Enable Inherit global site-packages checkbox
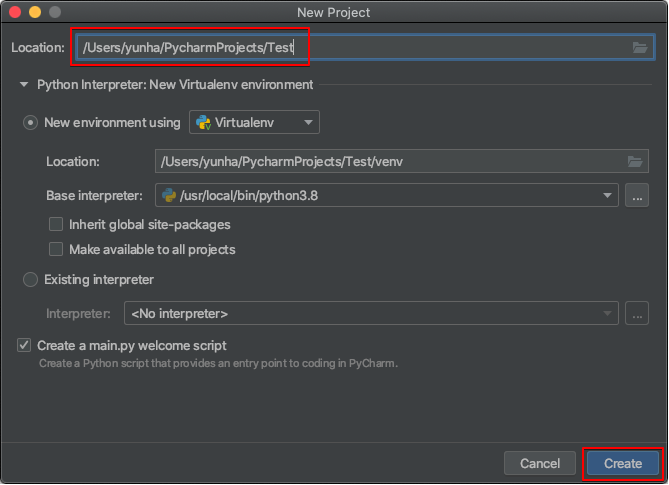Screen dimensions: 669x485 click(x=56, y=224)
